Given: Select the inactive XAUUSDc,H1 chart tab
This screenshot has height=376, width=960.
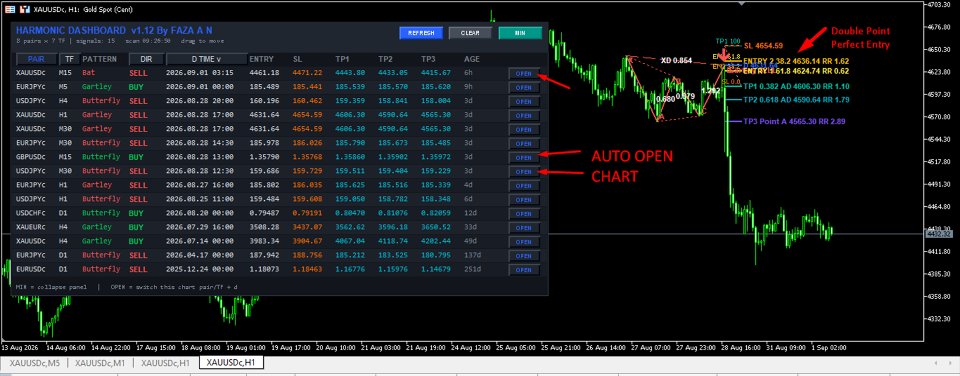Looking at the screenshot, I should [166, 363].
